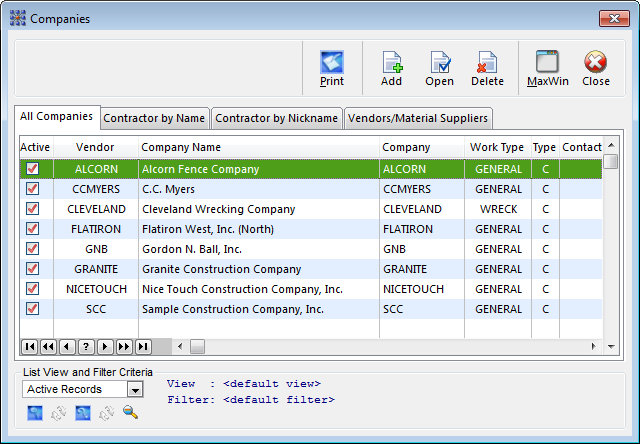Click the '<default filter>' text
The width and height of the screenshot is (640, 444).
pyautogui.click(x=279, y=400)
